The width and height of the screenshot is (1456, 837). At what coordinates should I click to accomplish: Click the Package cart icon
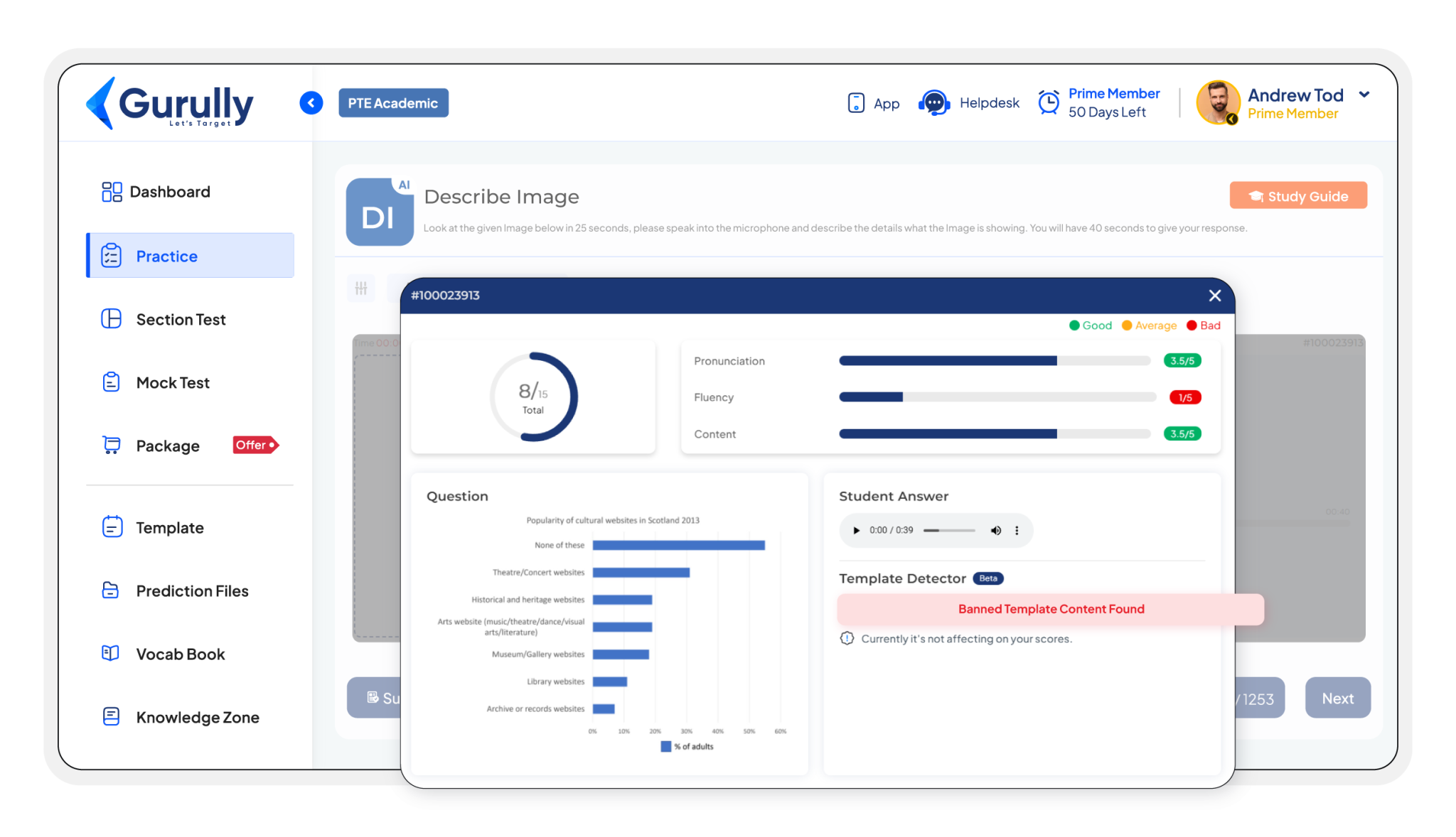pos(112,445)
